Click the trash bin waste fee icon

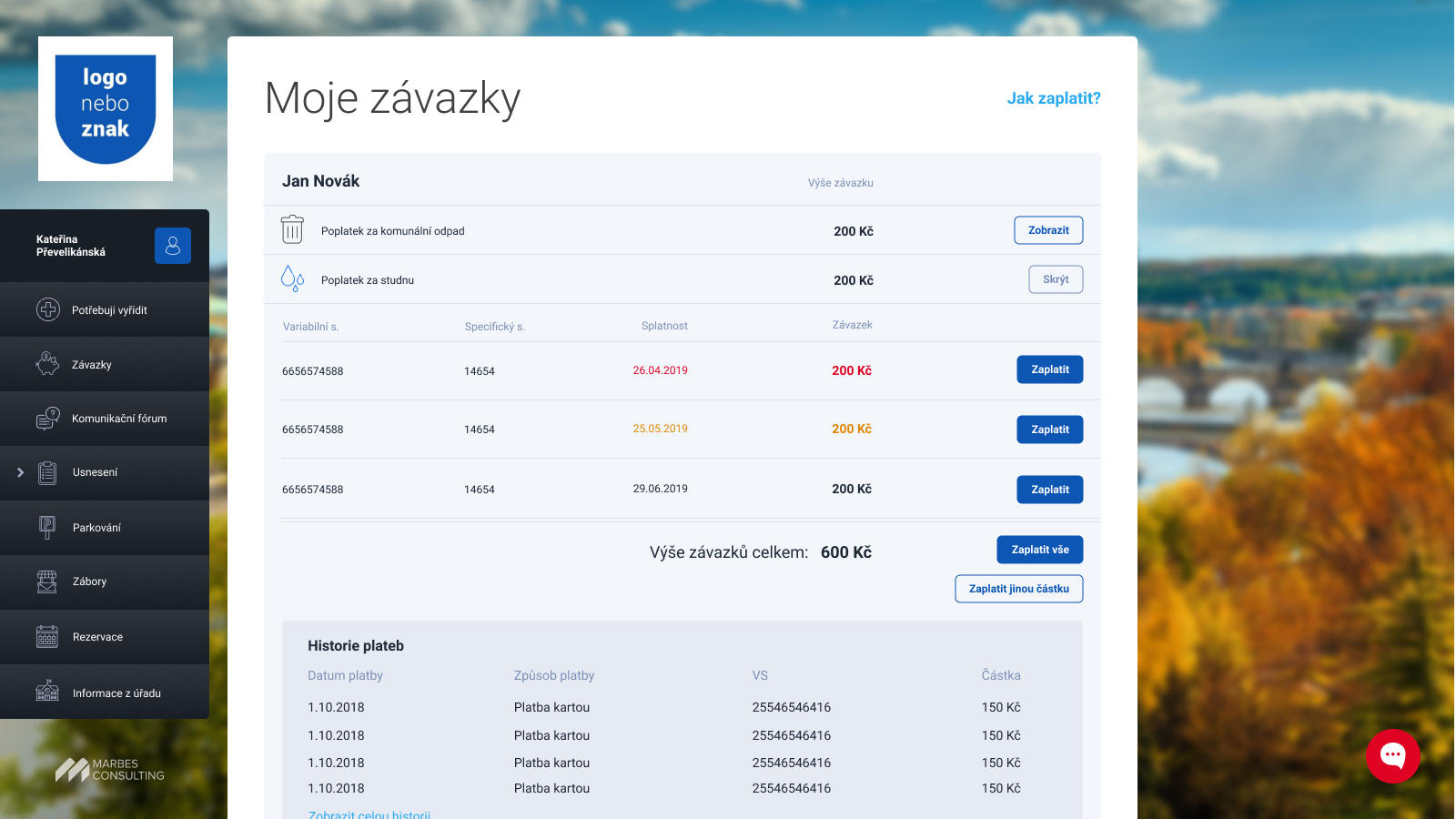pos(292,230)
